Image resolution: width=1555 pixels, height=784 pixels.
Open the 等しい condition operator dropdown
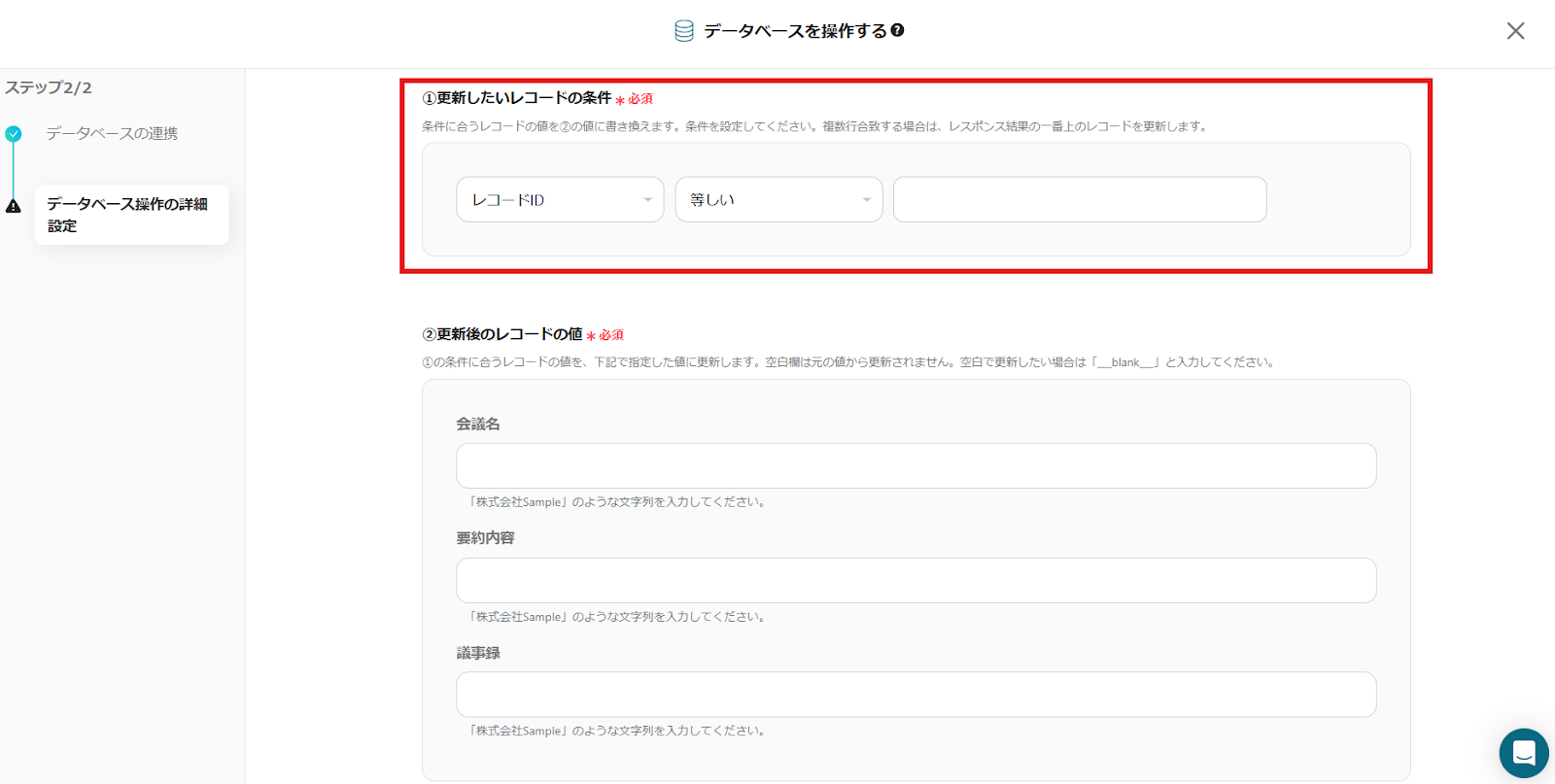click(x=778, y=200)
